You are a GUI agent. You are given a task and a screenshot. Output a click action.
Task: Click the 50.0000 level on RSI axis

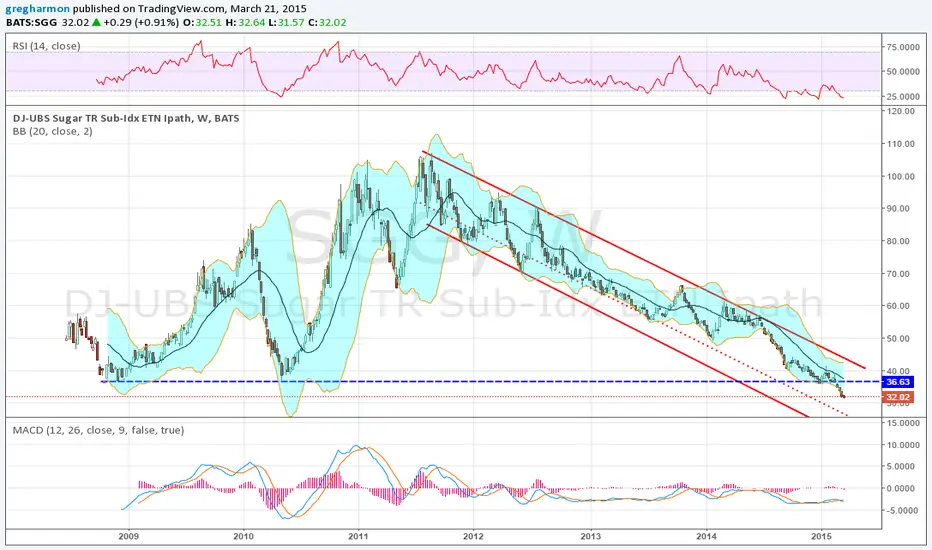902,71
